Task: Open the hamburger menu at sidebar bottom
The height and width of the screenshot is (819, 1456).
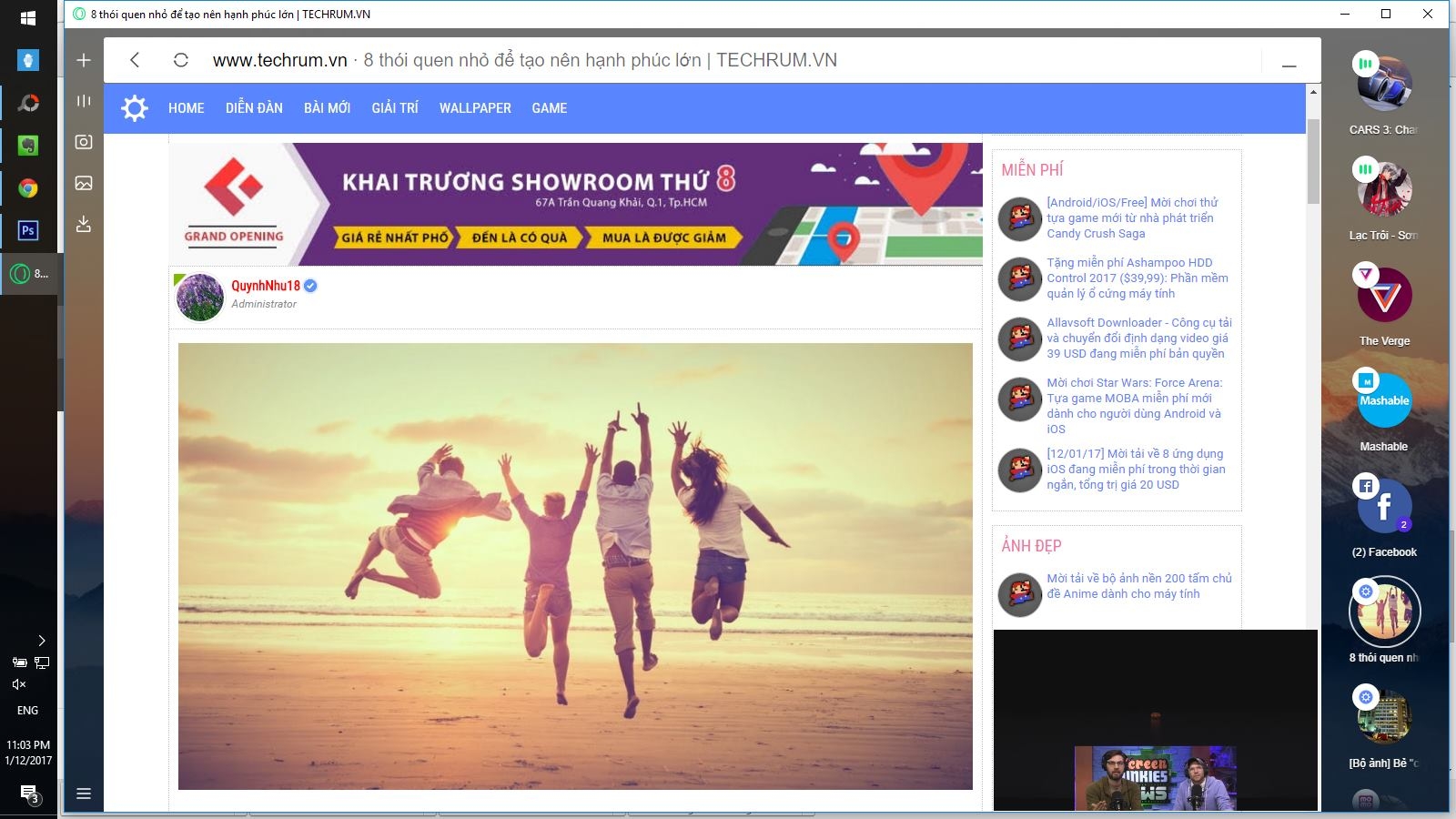Action: [84, 794]
